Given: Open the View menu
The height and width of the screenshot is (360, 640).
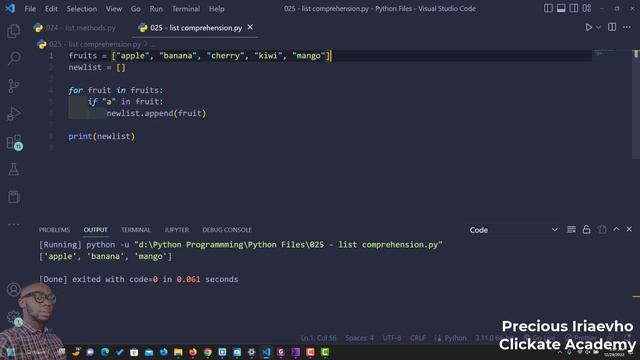Looking at the screenshot, I should tap(113, 9).
